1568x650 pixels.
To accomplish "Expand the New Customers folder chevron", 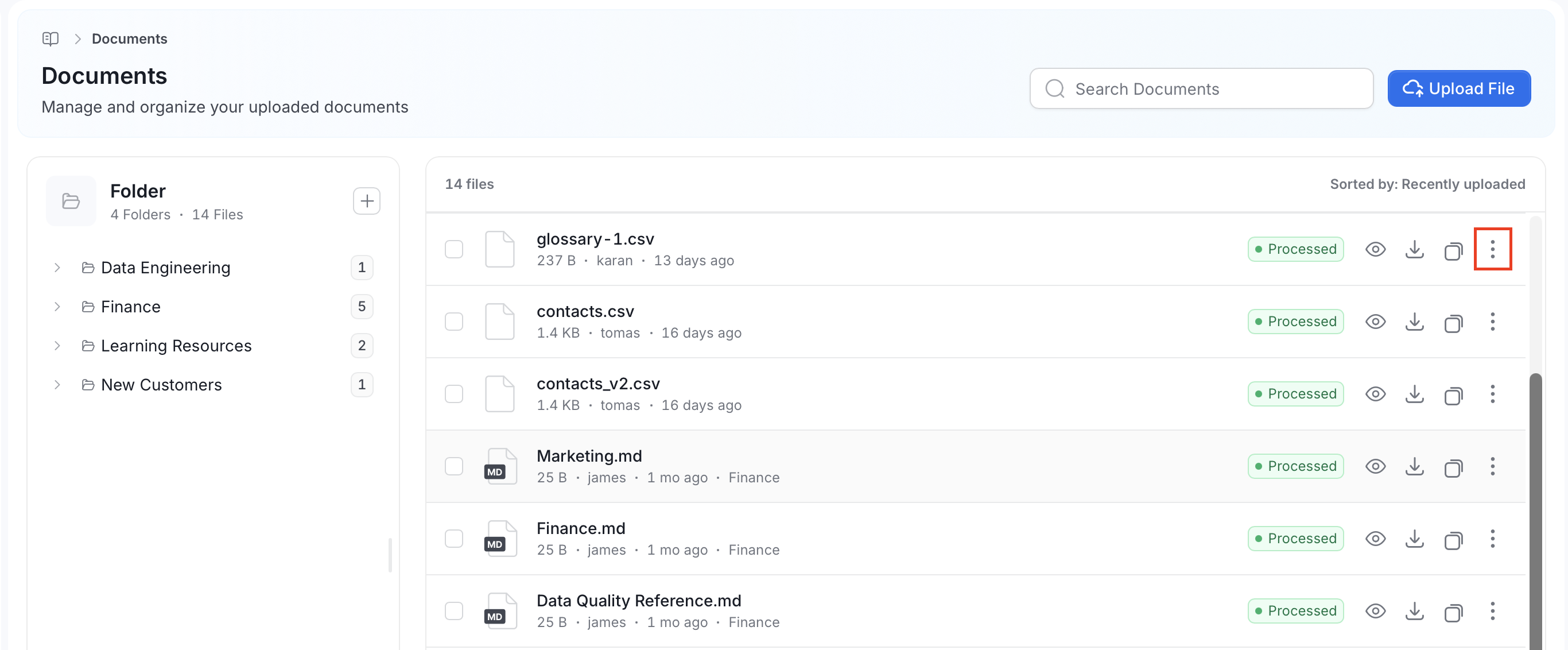I will [x=57, y=384].
